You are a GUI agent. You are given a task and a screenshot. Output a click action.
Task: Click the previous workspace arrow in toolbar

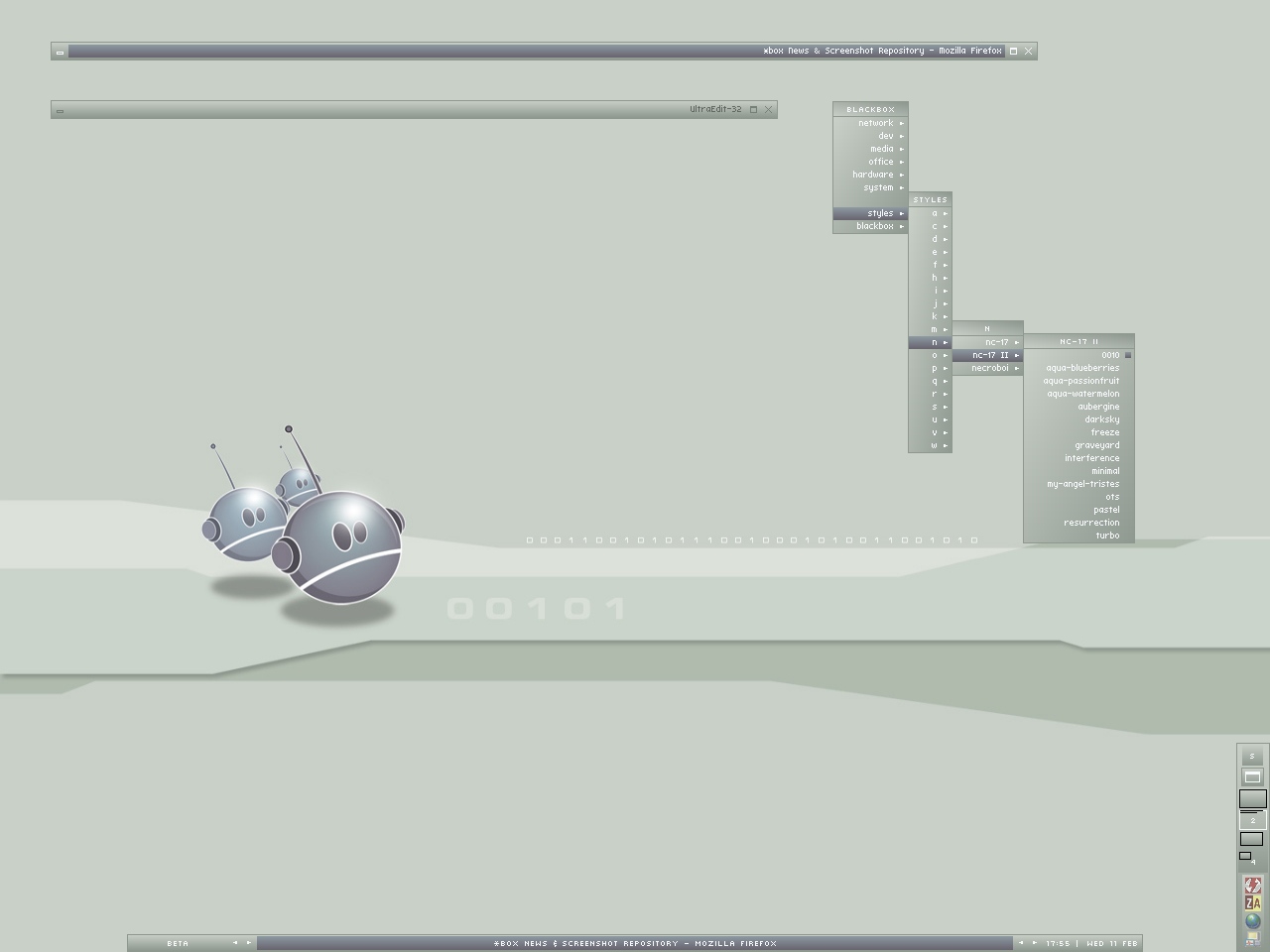tap(235, 943)
